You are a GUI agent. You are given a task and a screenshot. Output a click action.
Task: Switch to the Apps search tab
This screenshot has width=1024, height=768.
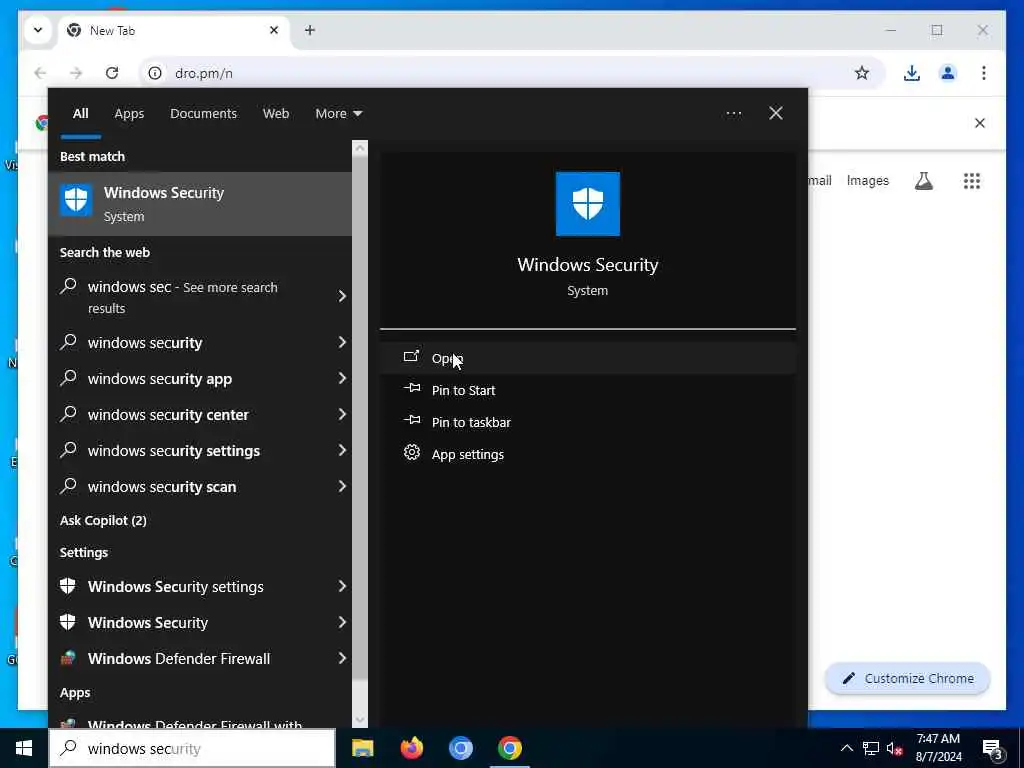pos(129,114)
